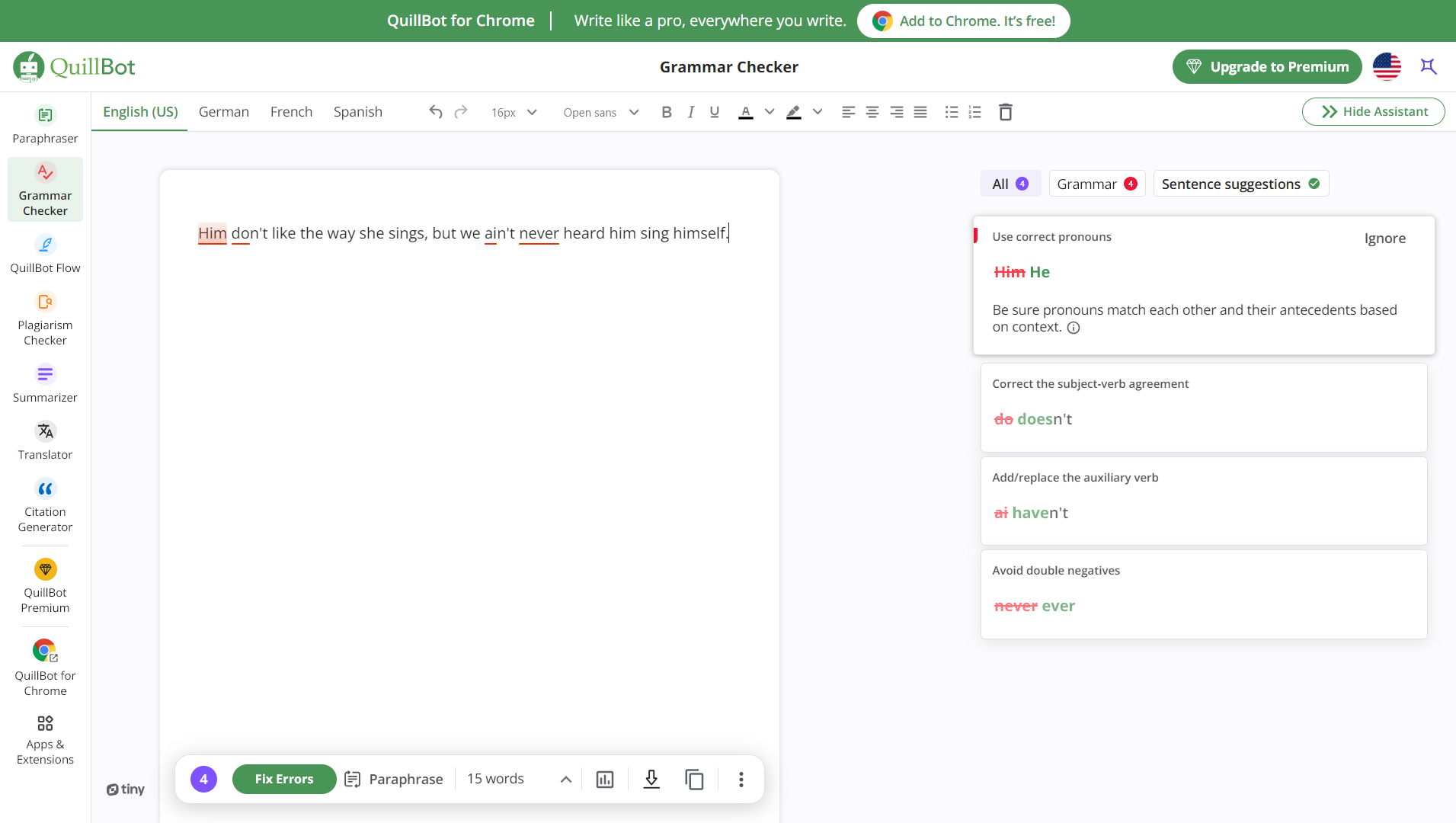Viewport: 1456px width, 823px height.
Task: Select Sentence suggestions filter
Action: tap(1241, 184)
